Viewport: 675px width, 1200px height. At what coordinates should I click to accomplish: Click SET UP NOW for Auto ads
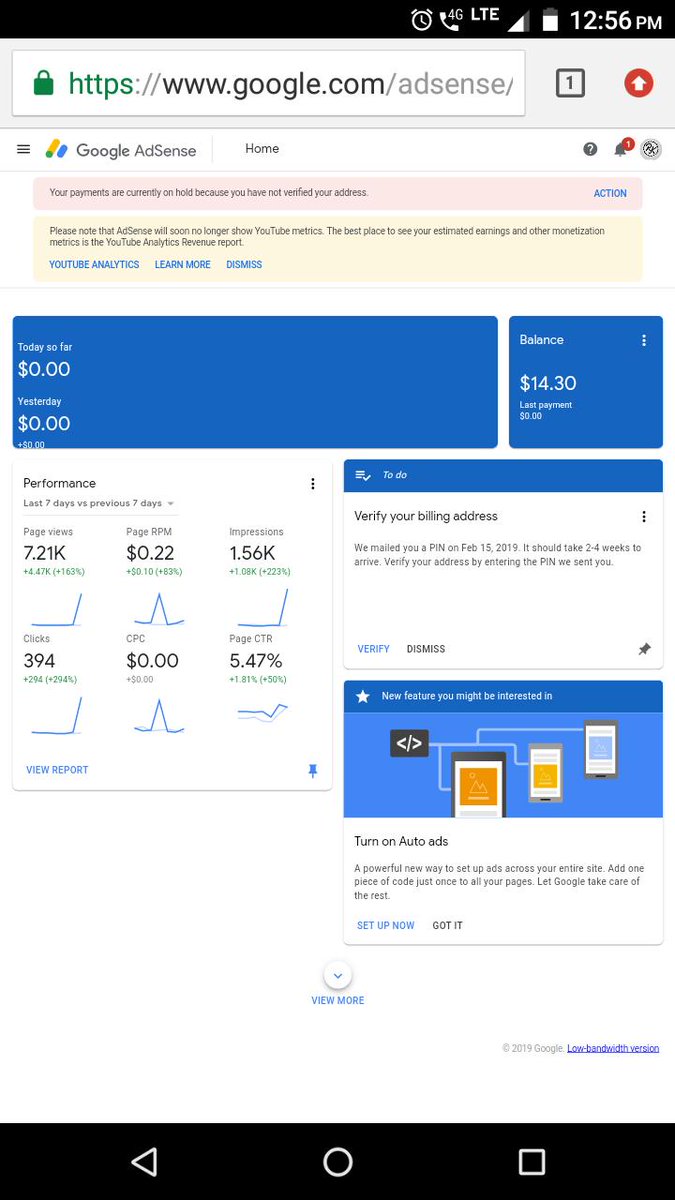pos(385,926)
